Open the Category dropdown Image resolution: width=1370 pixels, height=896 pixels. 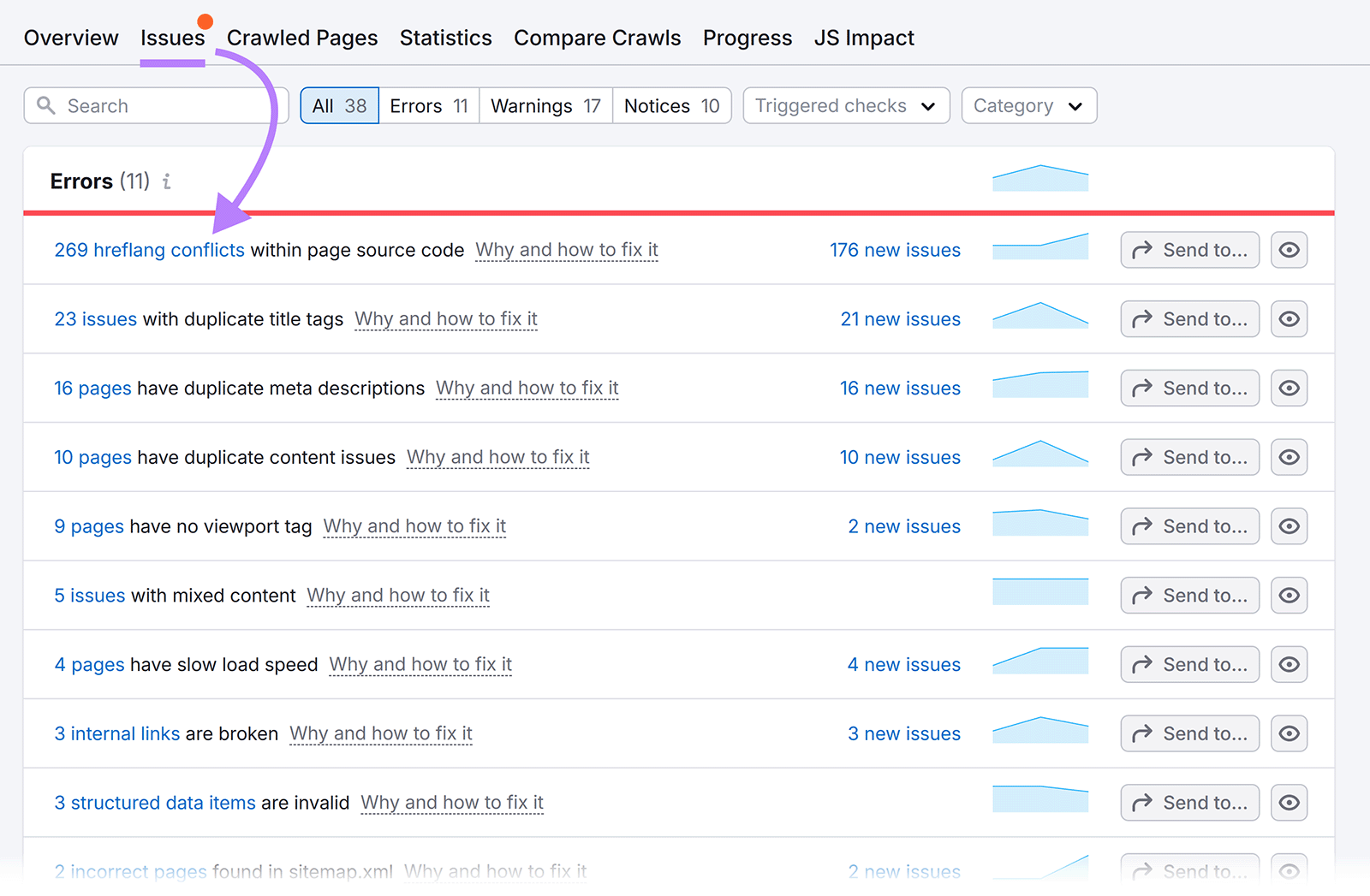pyautogui.click(x=1028, y=105)
